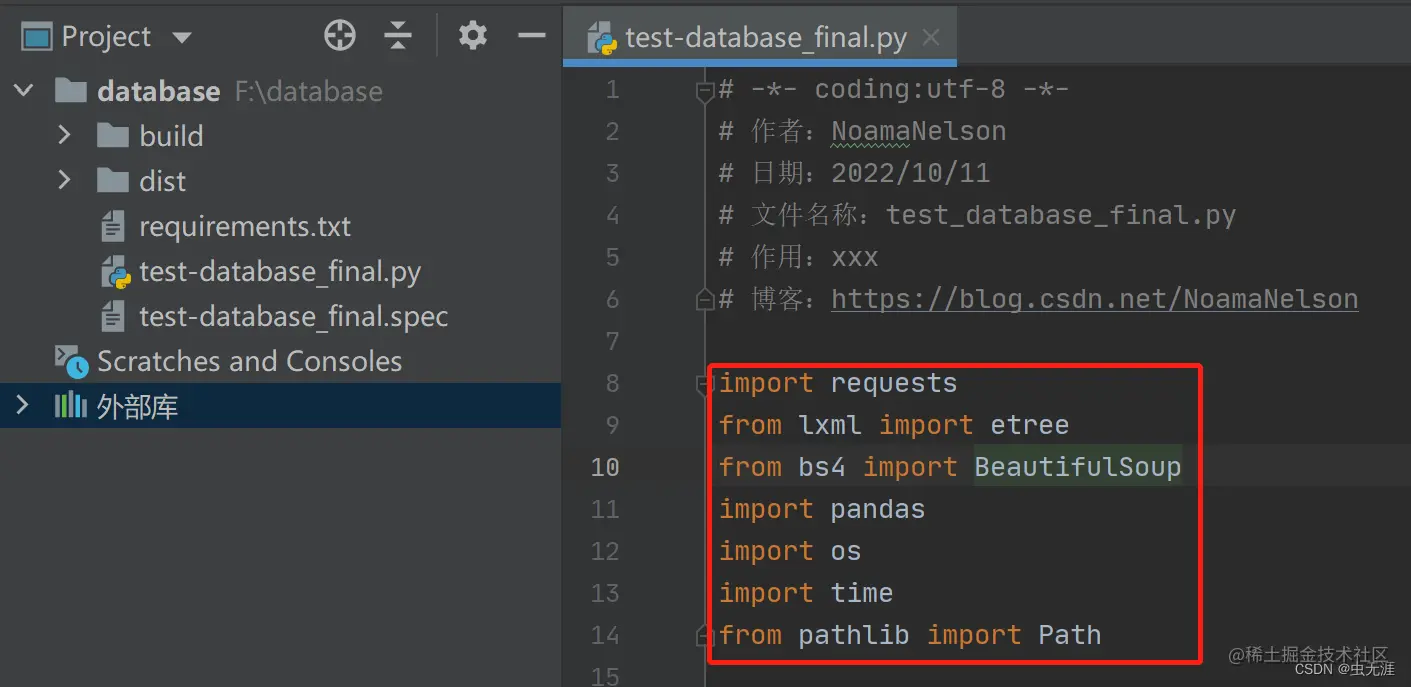
Task: Hide the Project panel with minus icon
Action: tap(531, 36)
